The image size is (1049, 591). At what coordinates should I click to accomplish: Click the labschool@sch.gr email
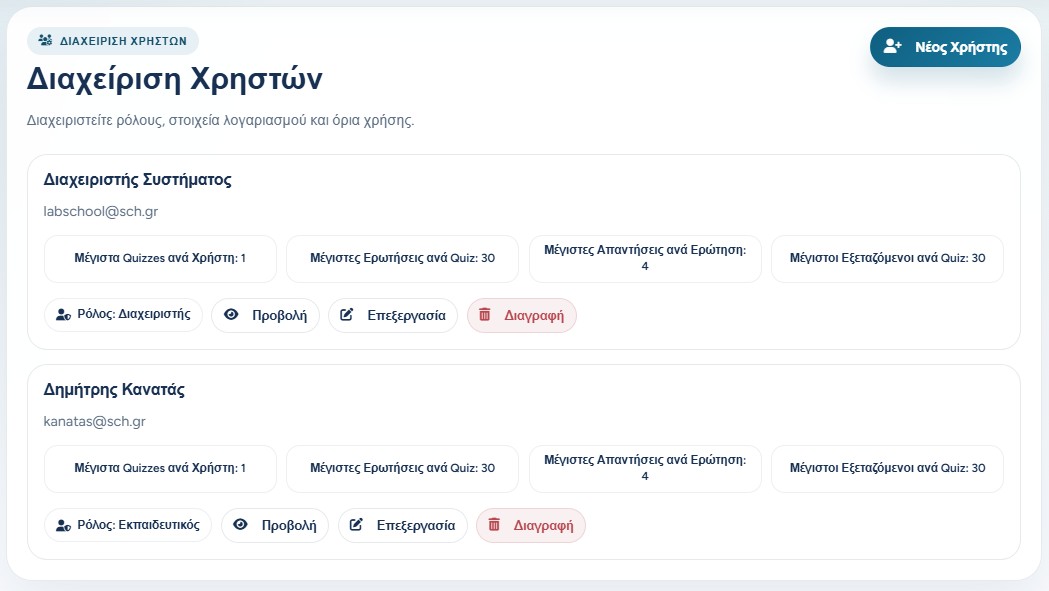100,212
